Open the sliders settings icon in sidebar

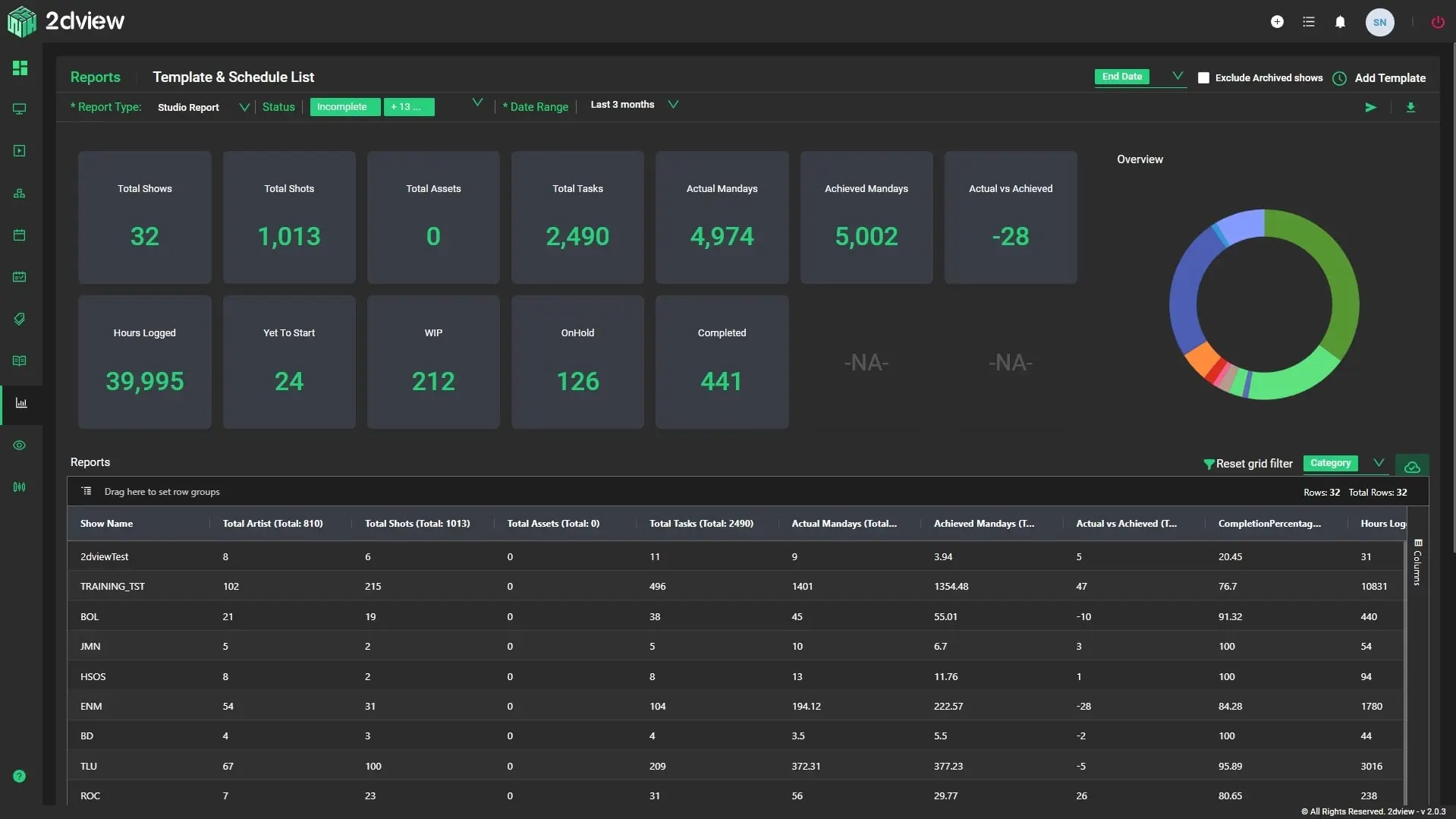tap(20, 487)
